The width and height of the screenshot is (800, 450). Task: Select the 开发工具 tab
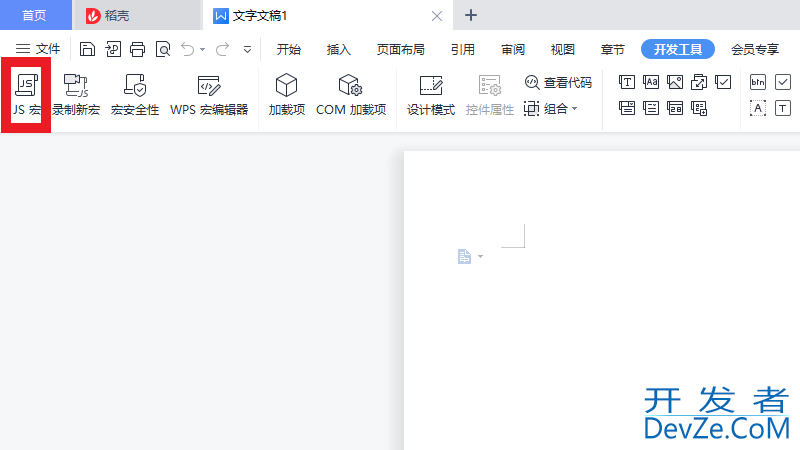(x=678, y=49)
